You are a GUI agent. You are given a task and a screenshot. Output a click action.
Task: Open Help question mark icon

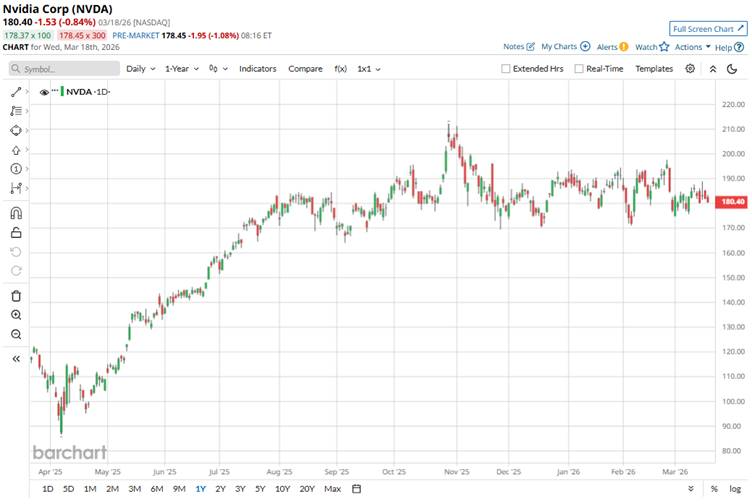(x=739, y=47)
